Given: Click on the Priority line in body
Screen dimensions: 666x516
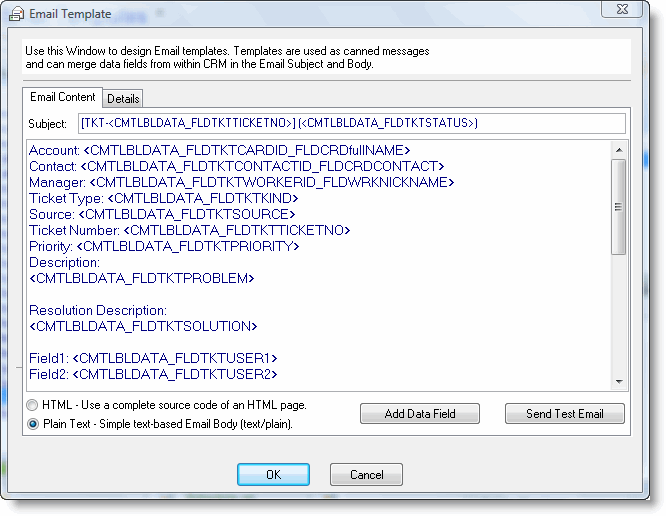Looking at the screenshot, I should [164, 246].
